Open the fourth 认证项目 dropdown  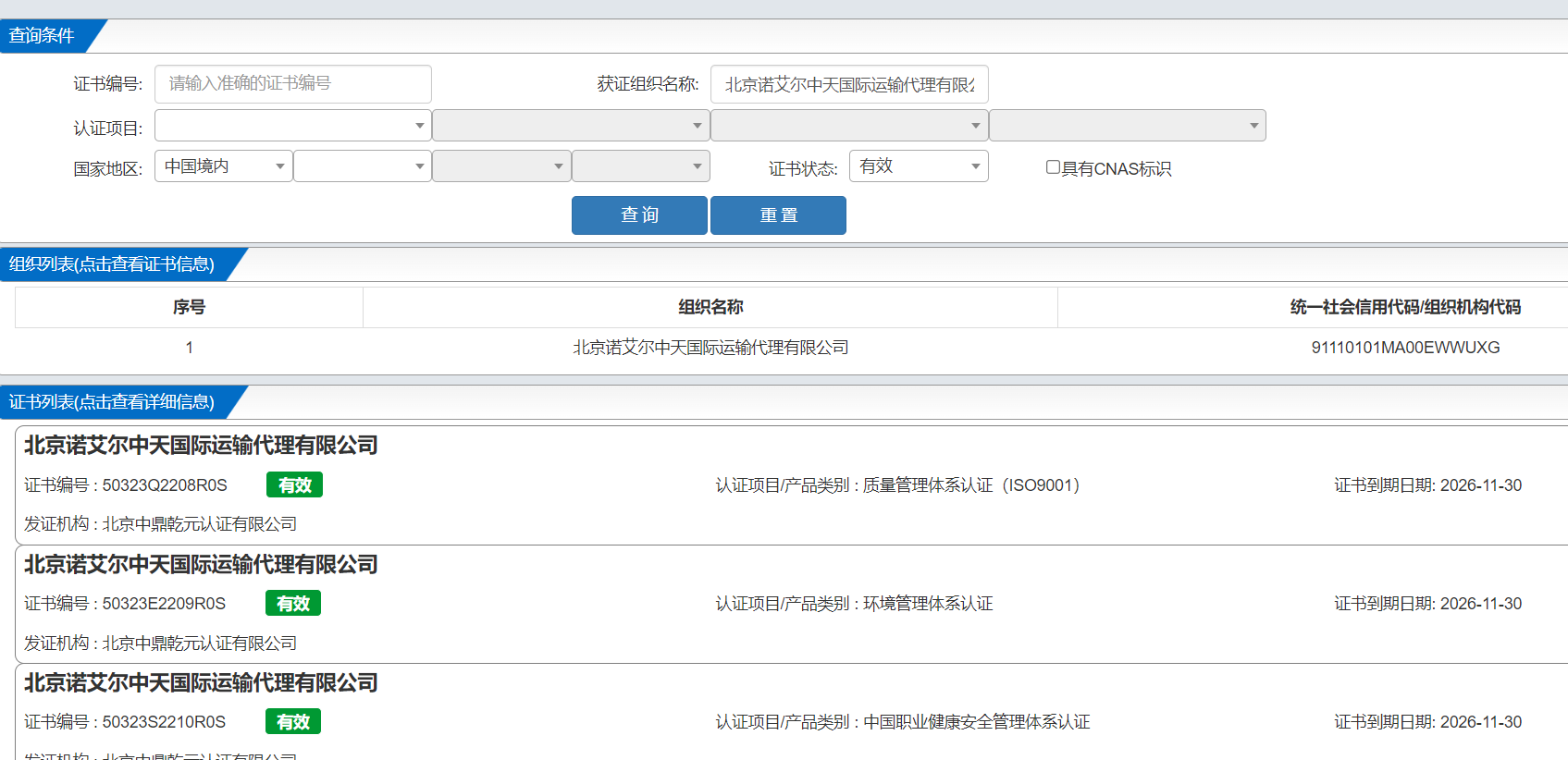tap(1127, 126)
